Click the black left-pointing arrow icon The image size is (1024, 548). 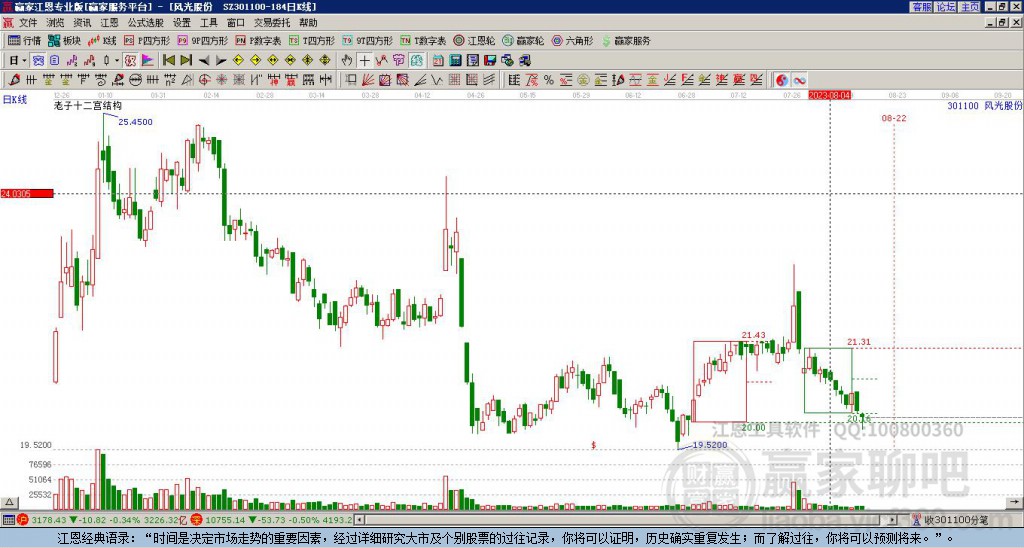[x=204, y=61]
